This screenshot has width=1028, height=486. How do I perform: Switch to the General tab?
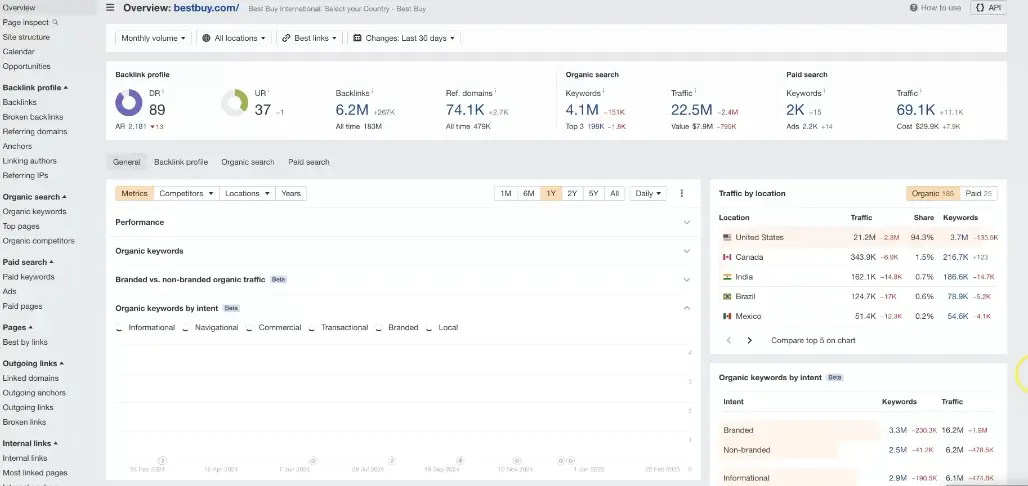(x=127, y=162)
